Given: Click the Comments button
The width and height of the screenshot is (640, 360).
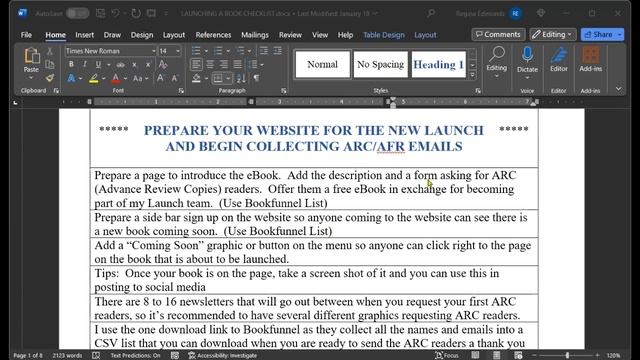Looking at the screenshot, I should coord(498,34).
